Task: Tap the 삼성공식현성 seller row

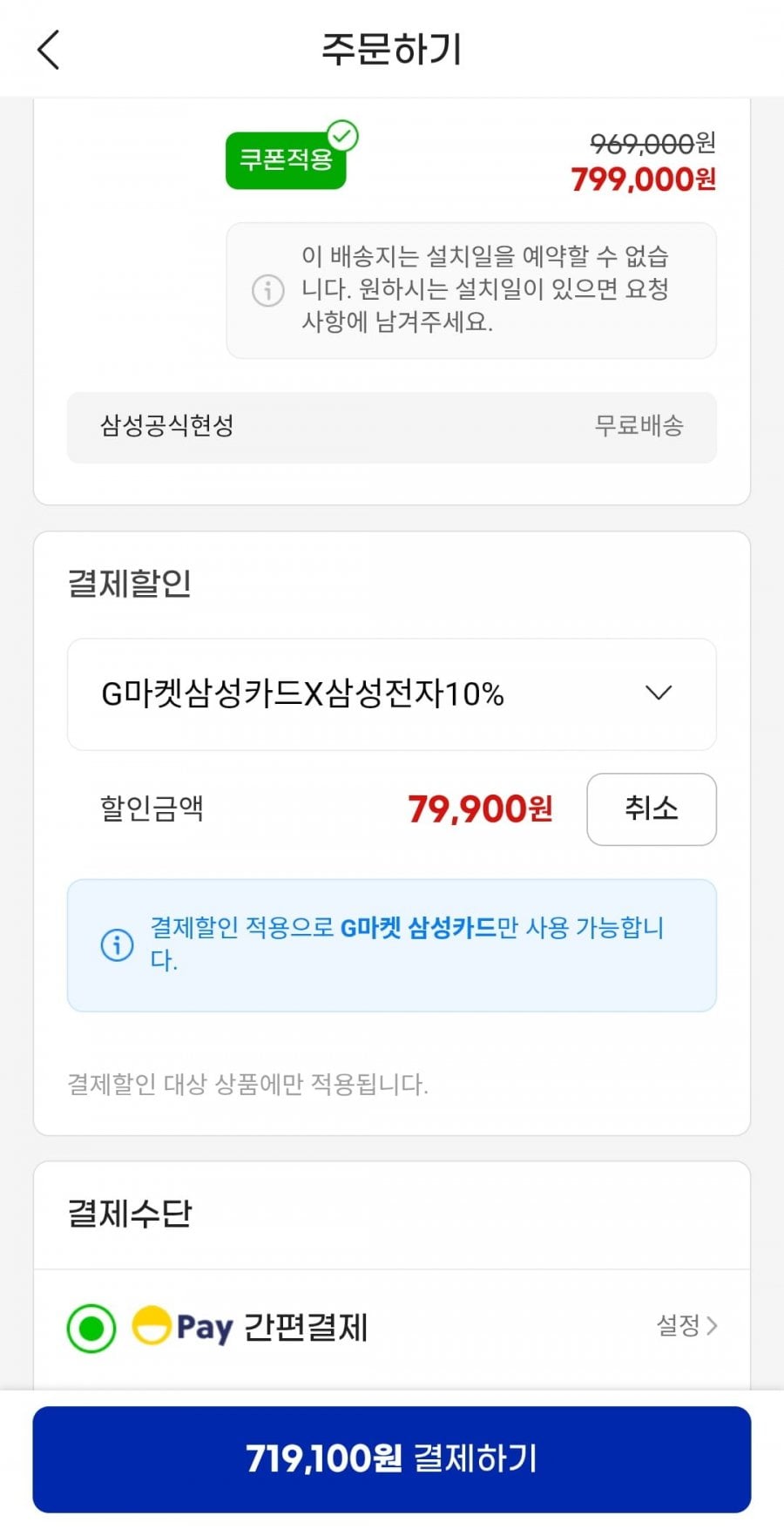Action: coord(167,426)
